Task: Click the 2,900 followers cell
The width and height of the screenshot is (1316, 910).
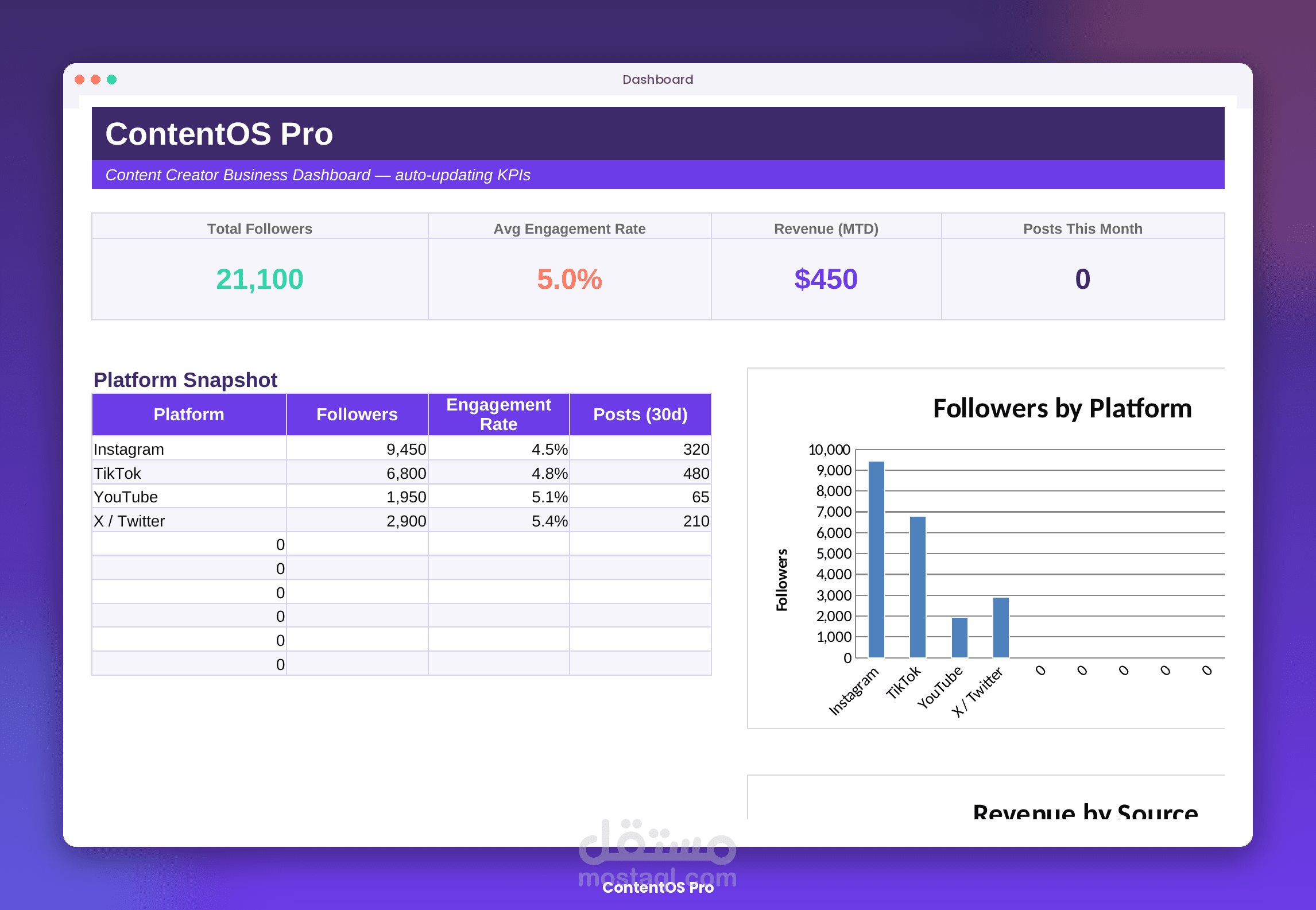Action: coord(357,521)
